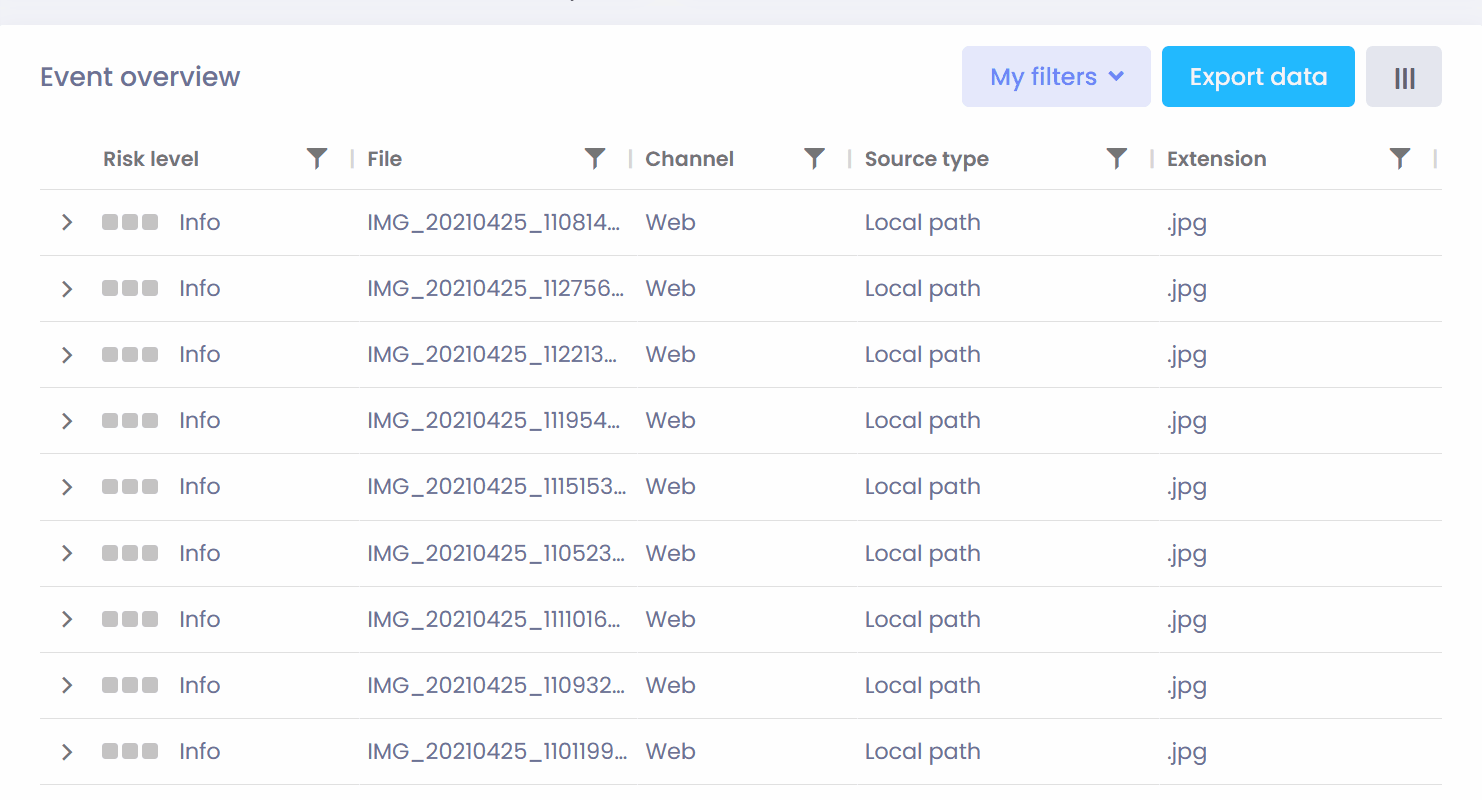Sort by the File column header
This screenshot has height=800, width=1482.
point(384,159)
